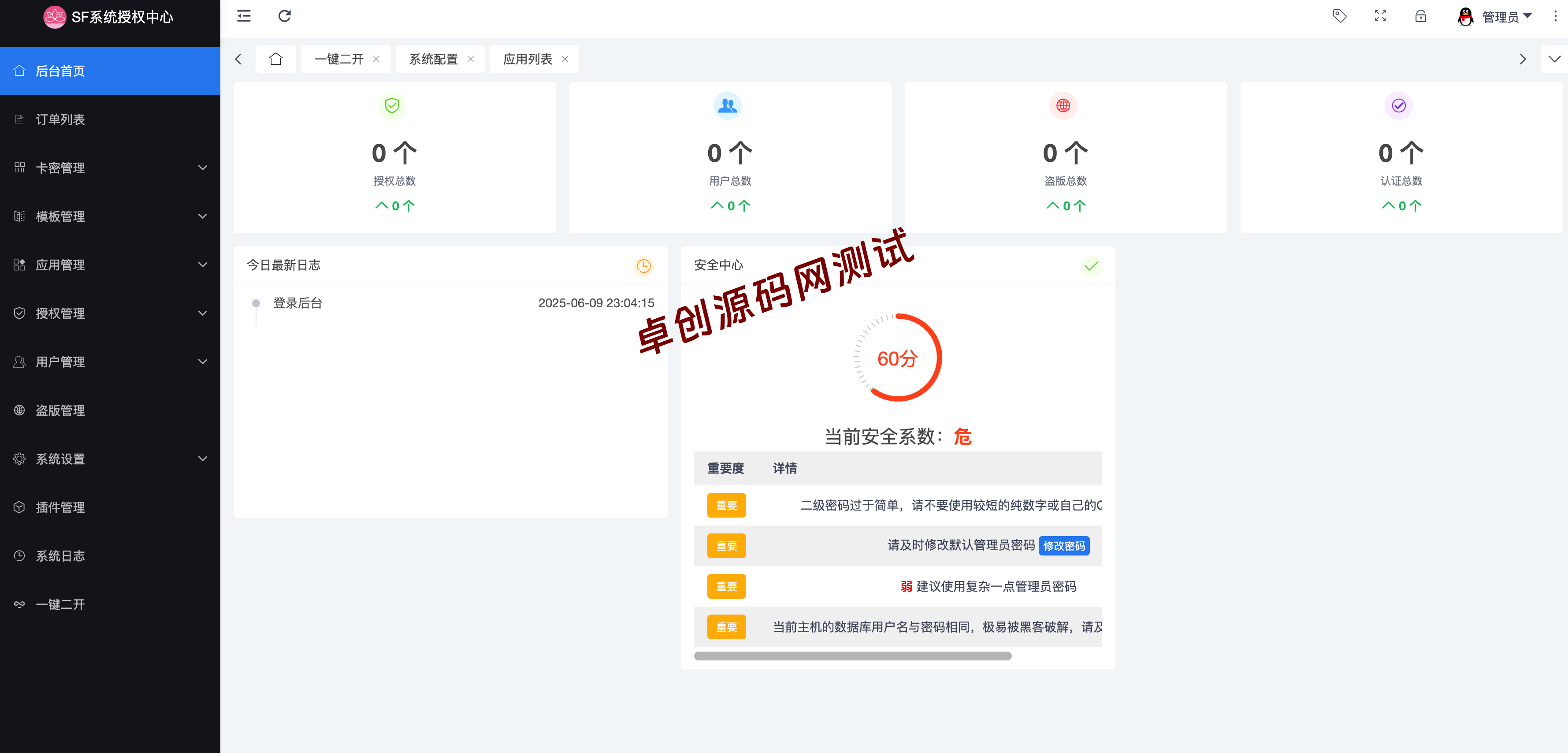Screen dimensions: 1568x753
Task: Click the horizontal scrollbar under security table
Action: (x=852, y=656)
